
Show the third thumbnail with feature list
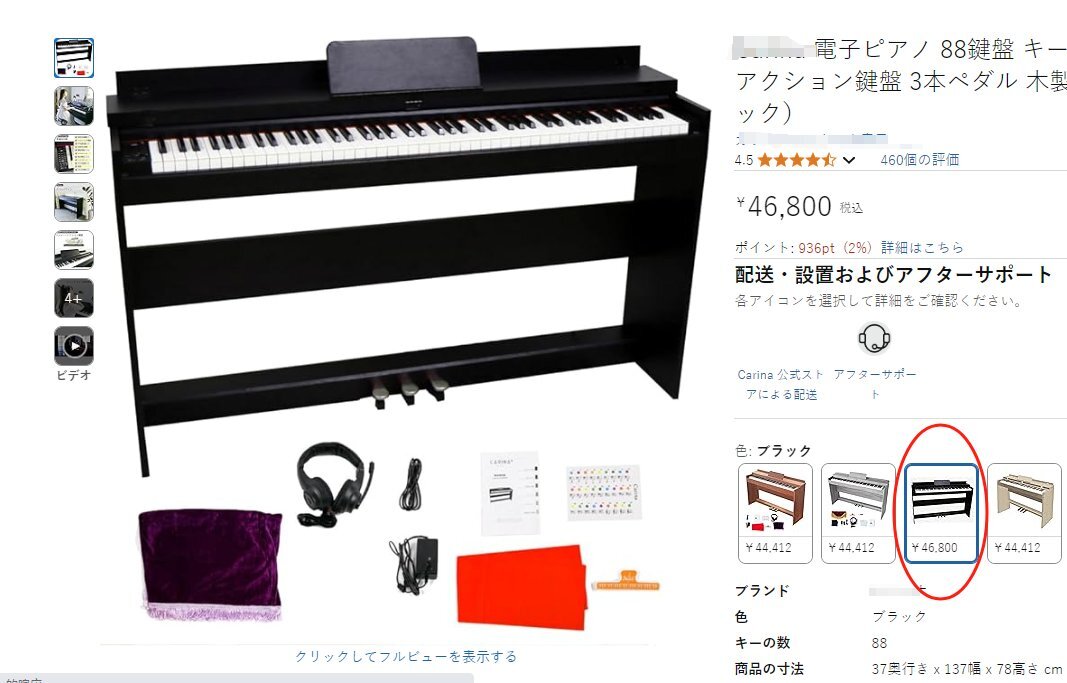click(73, 154)
